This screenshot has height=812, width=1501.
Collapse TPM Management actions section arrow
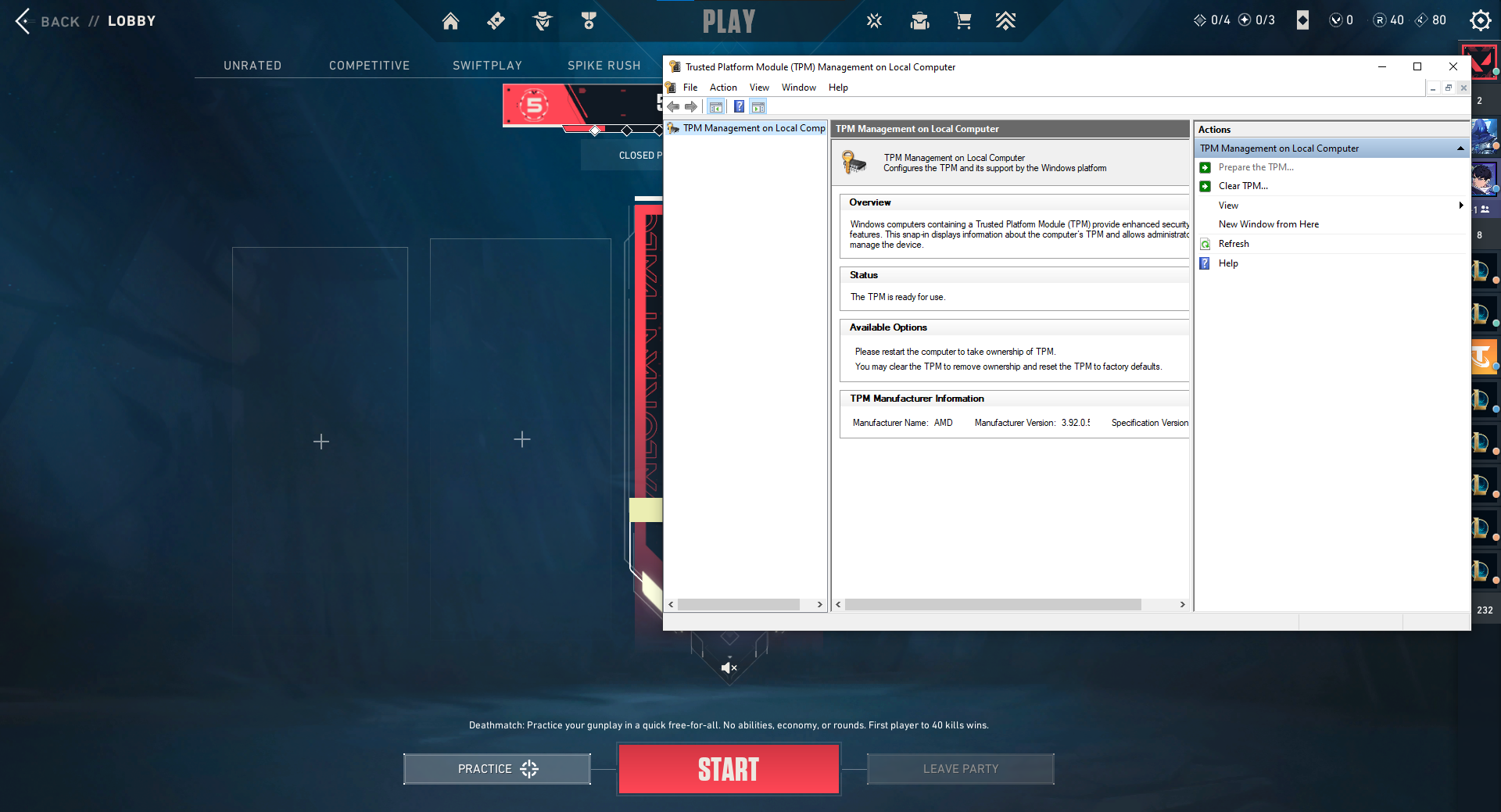(x=1460, y=148)
